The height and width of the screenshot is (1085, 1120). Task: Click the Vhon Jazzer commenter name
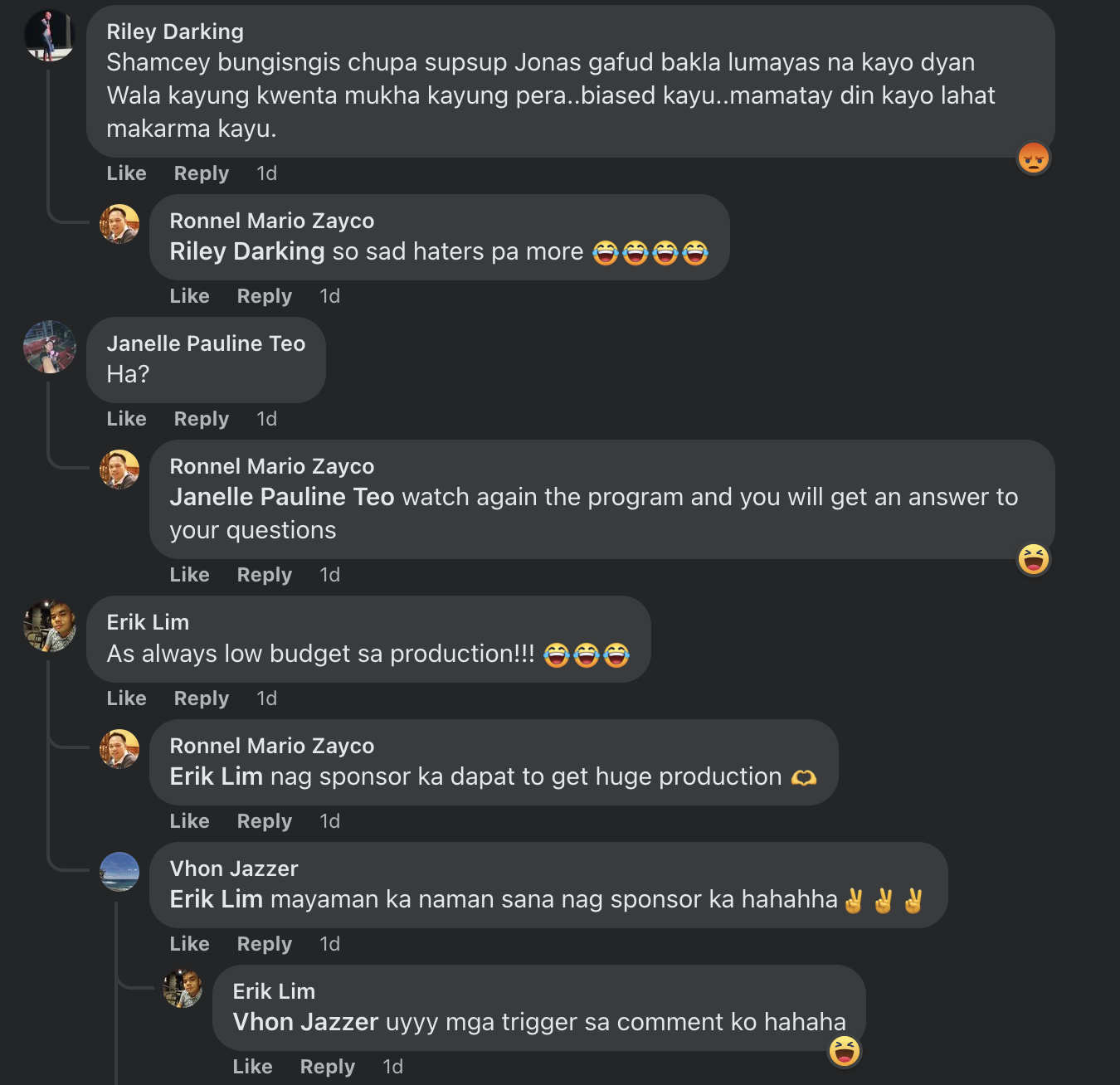click(x=234, y=868)
